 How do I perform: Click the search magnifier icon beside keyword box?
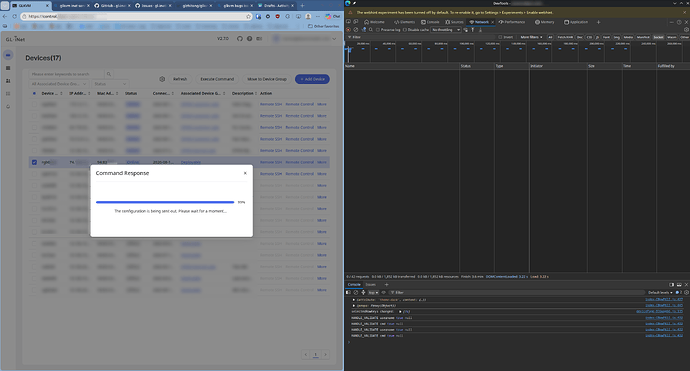click(x=109, y=74)
